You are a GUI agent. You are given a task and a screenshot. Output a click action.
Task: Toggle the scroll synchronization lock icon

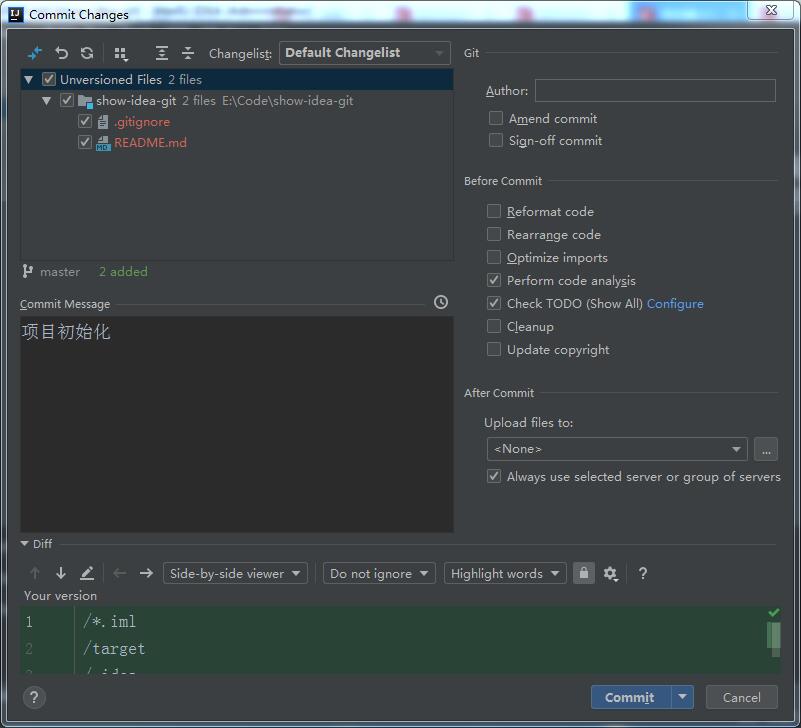584,573
